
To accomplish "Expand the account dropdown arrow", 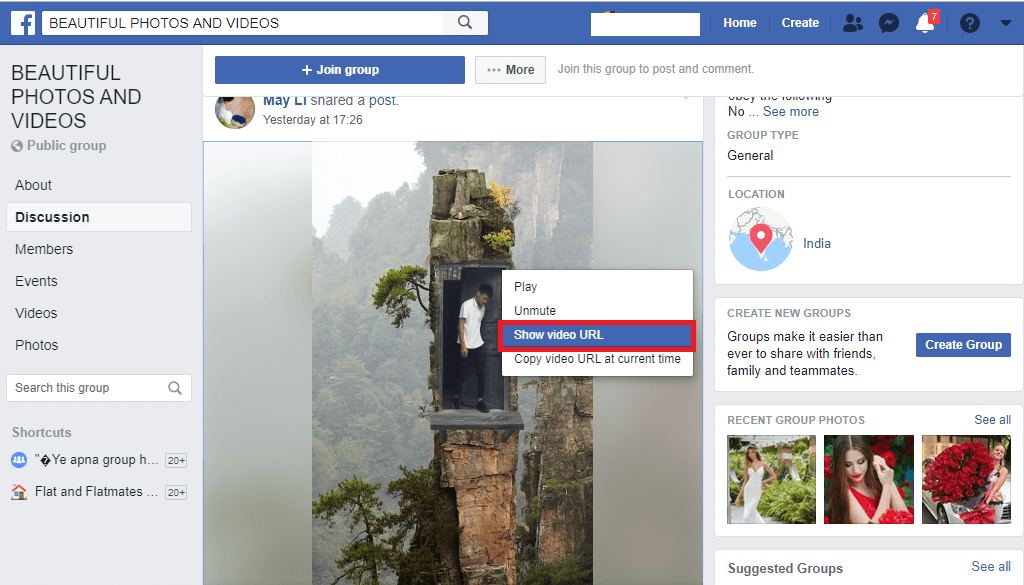I will (x=1006, y=23).
